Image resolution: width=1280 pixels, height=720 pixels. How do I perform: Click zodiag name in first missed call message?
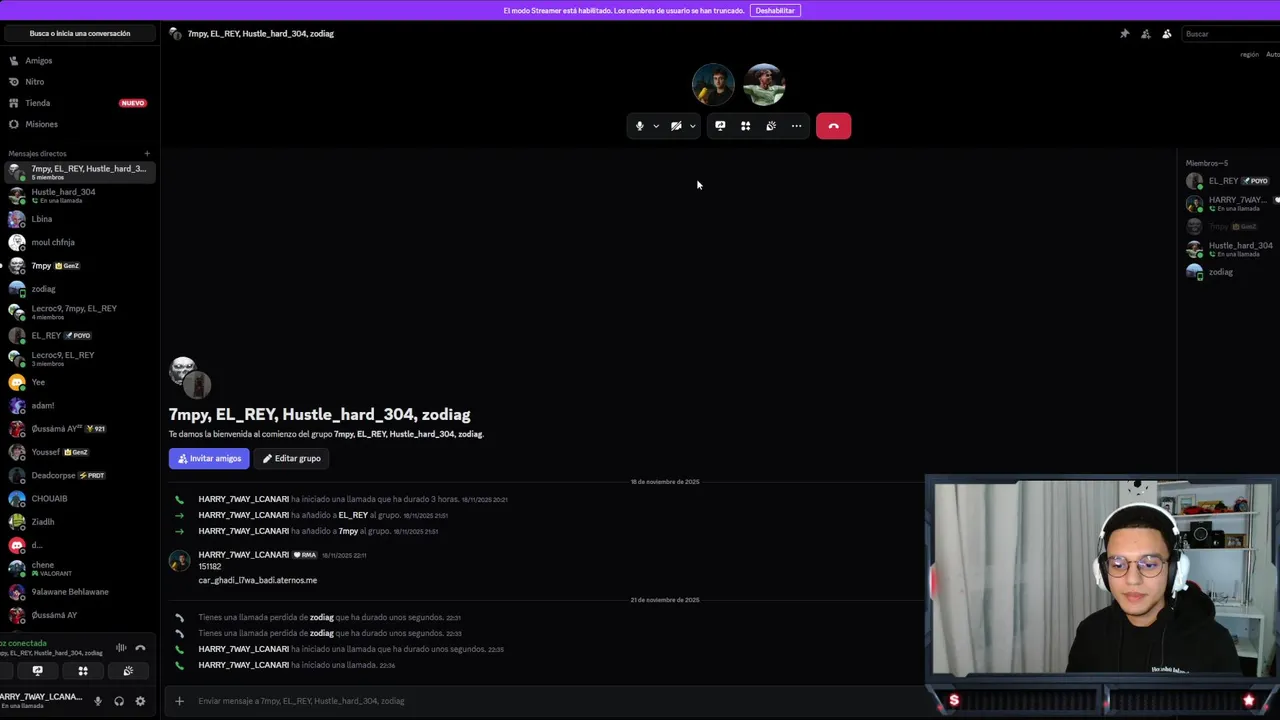321,617
